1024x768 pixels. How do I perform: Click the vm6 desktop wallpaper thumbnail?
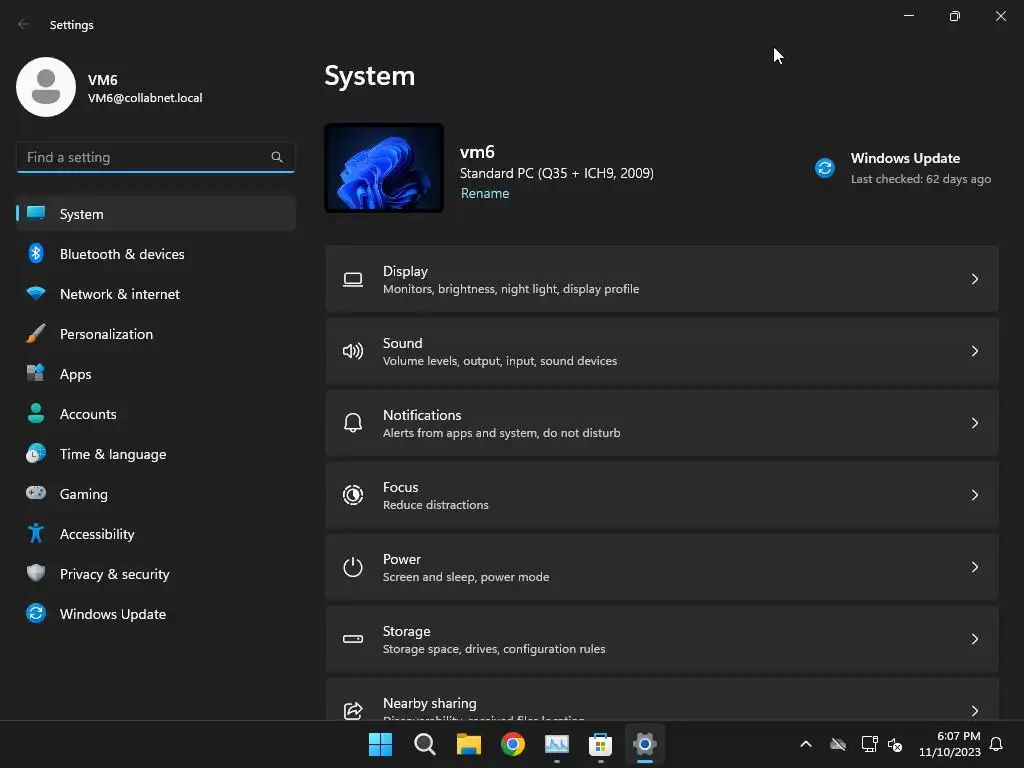[384, 168]
